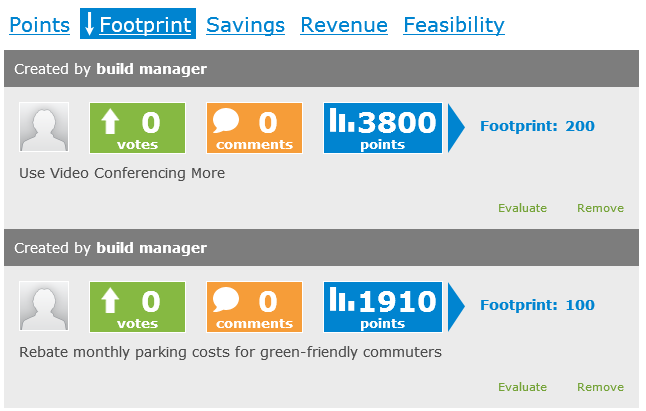Upvote the parking rebate idea
Screen dimensions: 646x411
coord(138,306)
